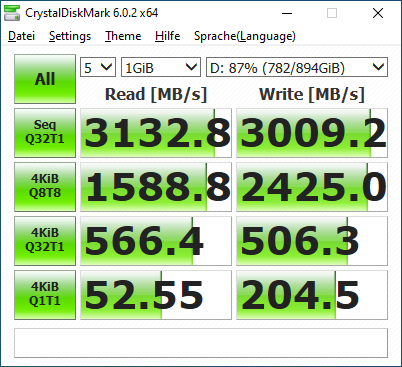
Task: Click the Read [MB/s] column header
Action: click(x=156, y=94)
